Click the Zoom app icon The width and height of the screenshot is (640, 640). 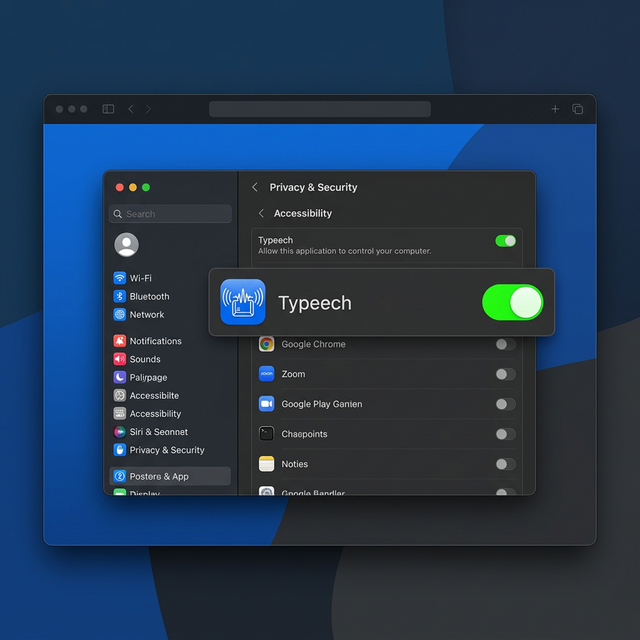point(267,374)
